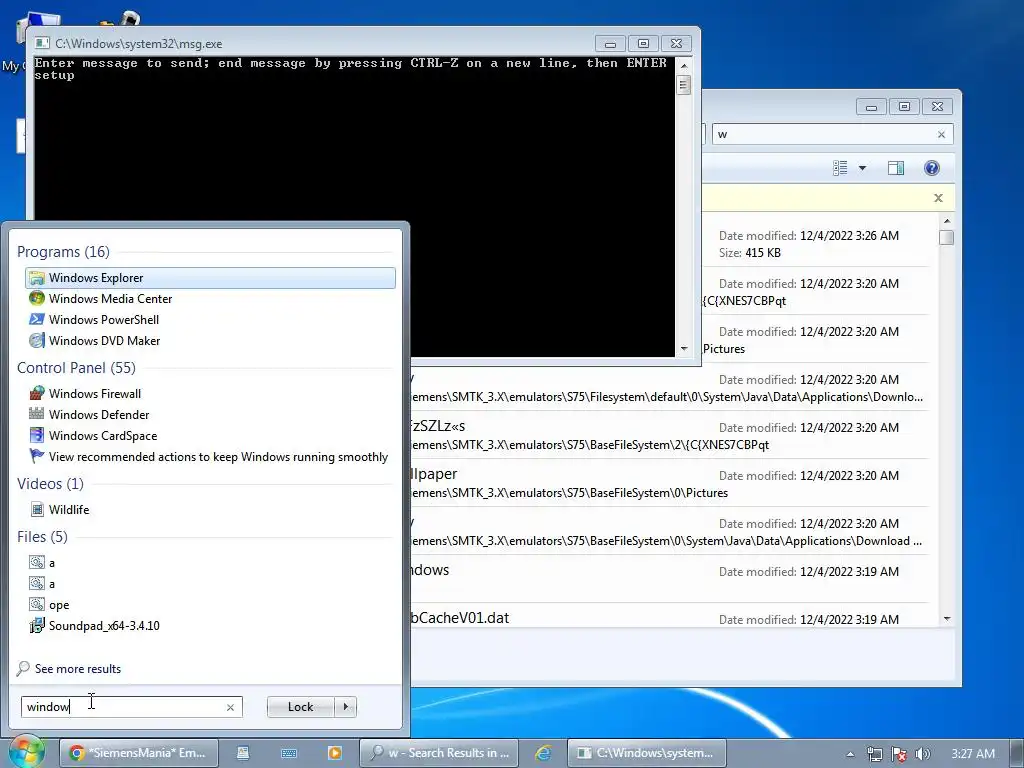Toggle the preview pane in Explorer
Viewport: 1024px width, 768px height.
(x=896, y=168)
